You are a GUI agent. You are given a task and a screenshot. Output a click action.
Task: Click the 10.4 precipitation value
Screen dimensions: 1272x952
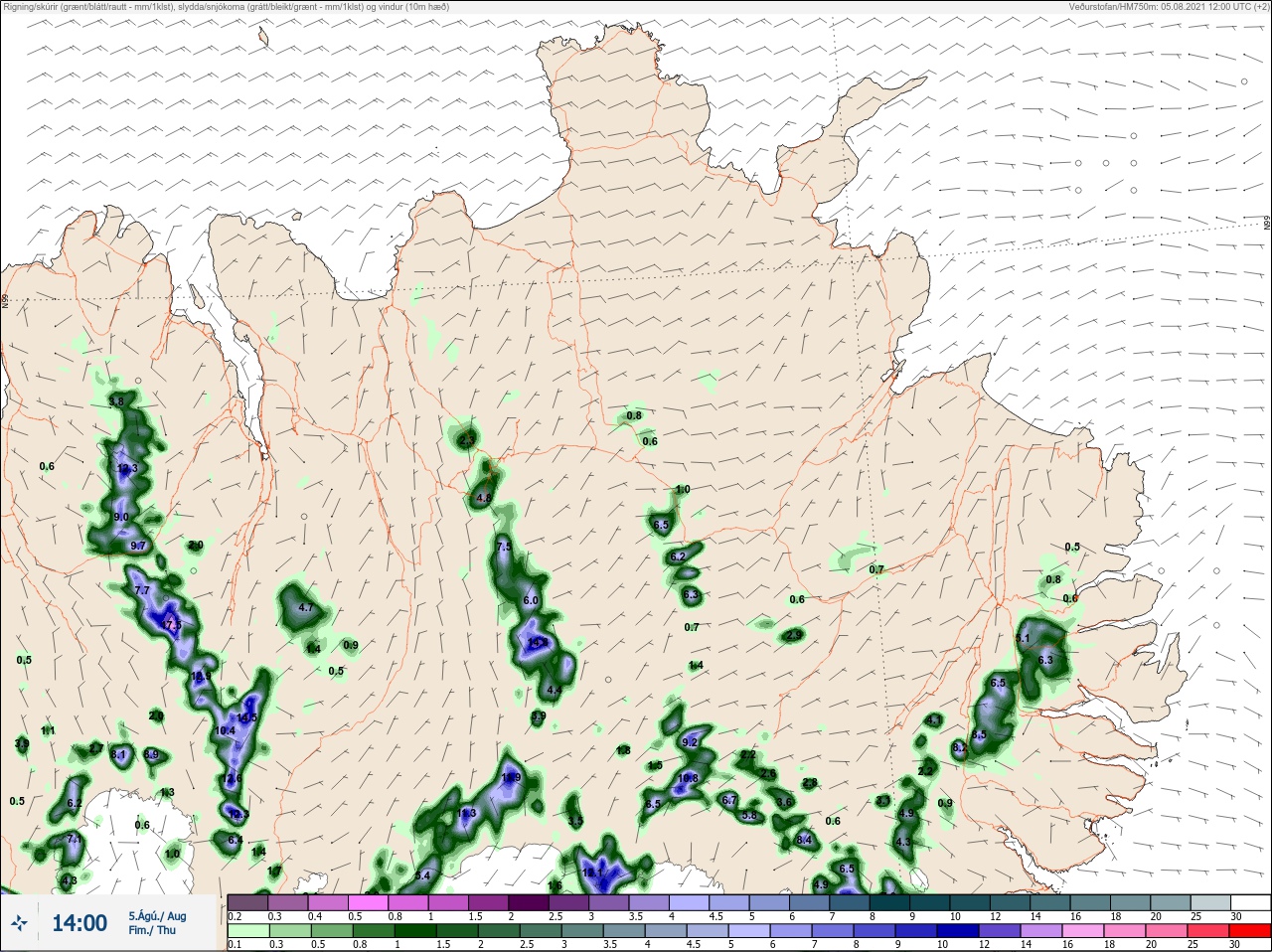click(x=225, y=731)
